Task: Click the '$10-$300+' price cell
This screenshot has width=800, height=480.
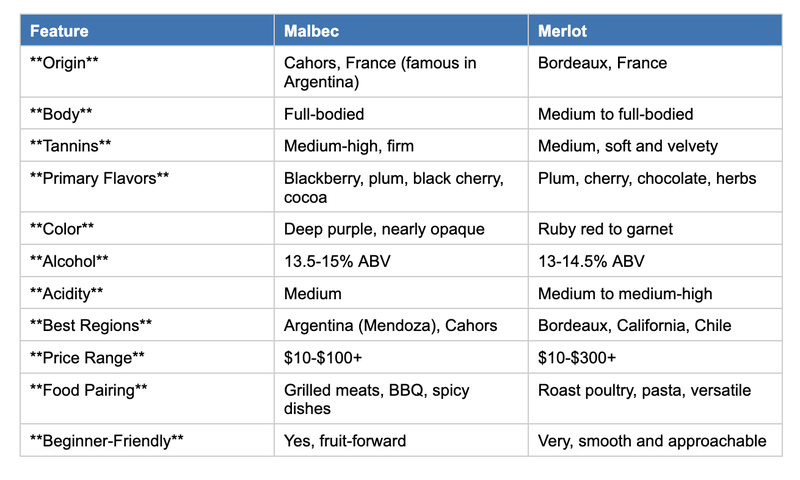Action: click(654, 357)
